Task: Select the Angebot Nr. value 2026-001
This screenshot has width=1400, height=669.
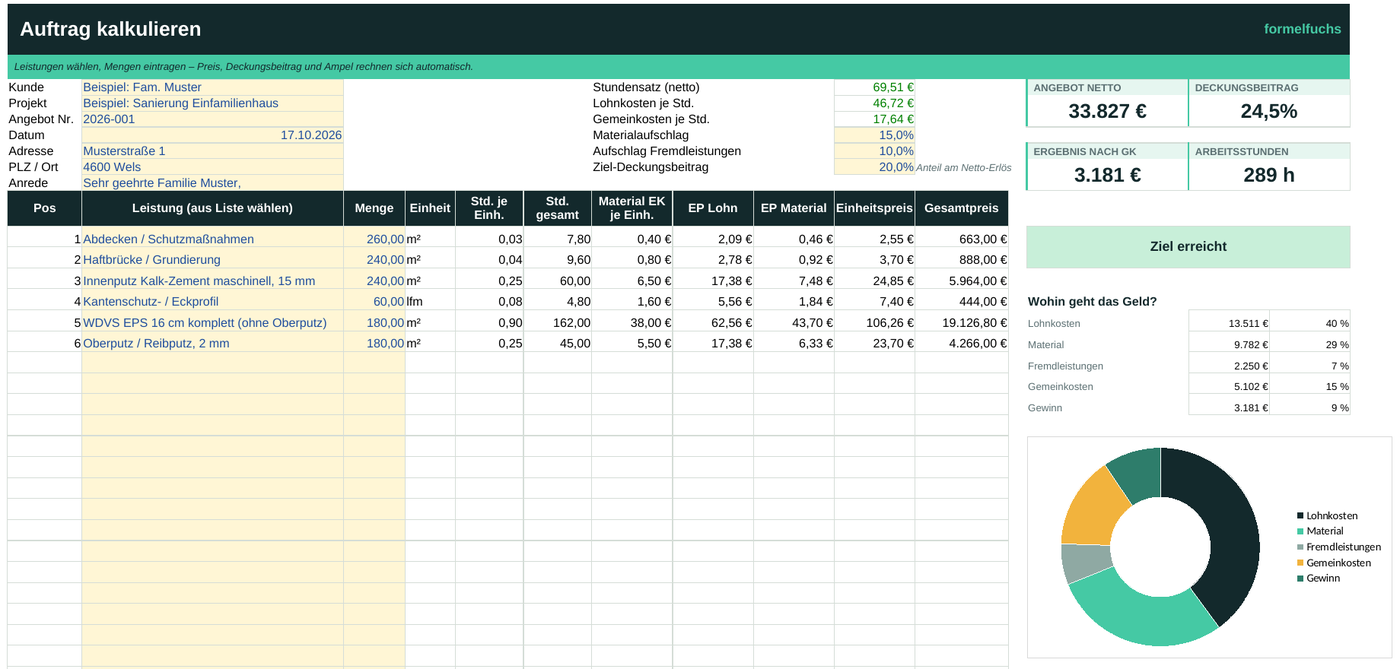Action: click(212, 119)
